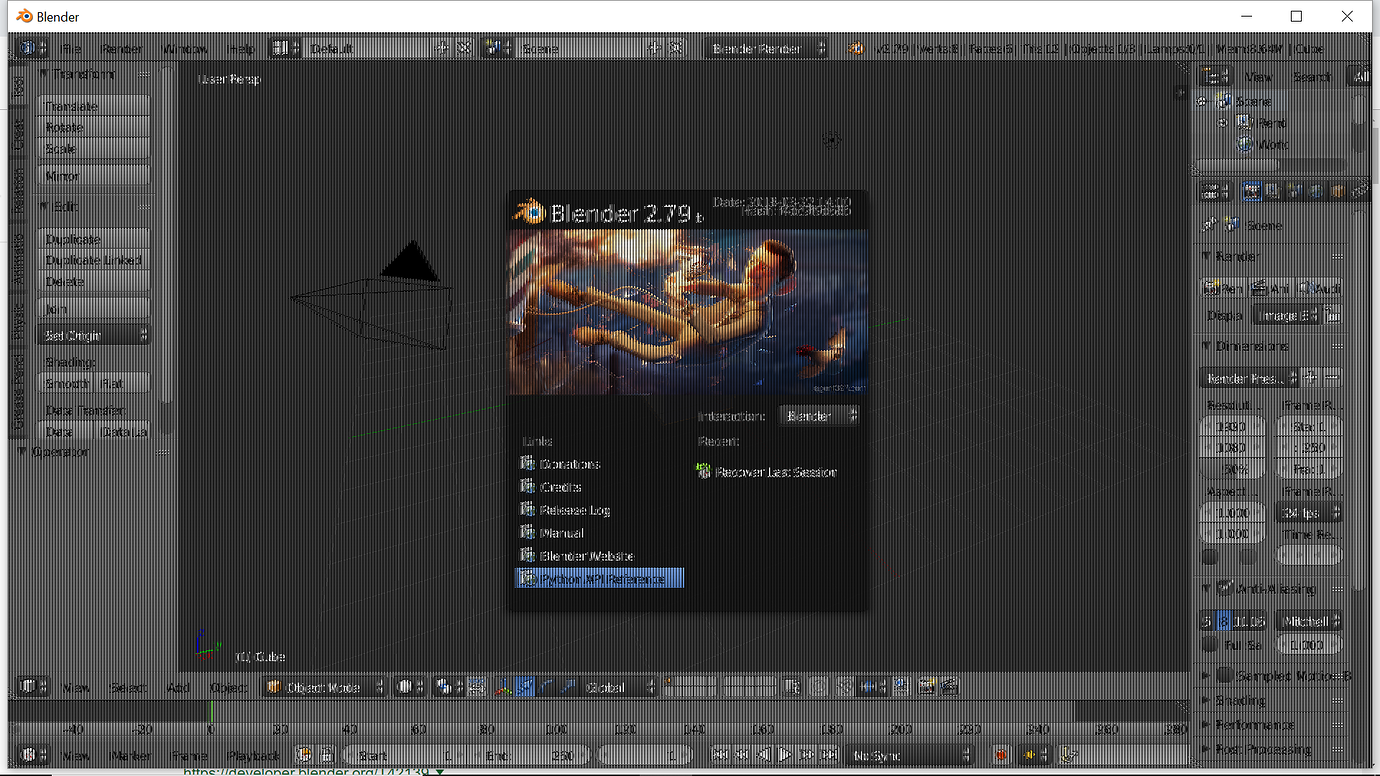
Task: Select anti-aliasing sample count 5
Action: coord(1208,621)
